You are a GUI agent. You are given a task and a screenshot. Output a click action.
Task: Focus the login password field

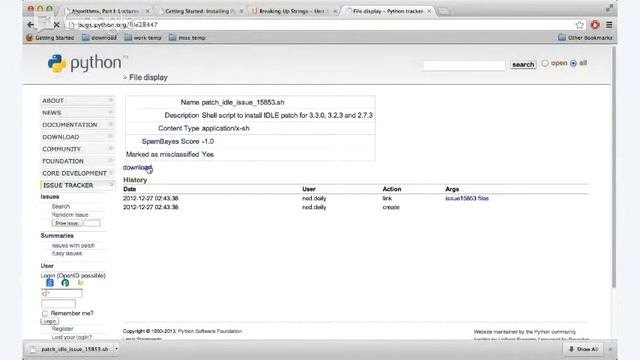coord(58,303)
